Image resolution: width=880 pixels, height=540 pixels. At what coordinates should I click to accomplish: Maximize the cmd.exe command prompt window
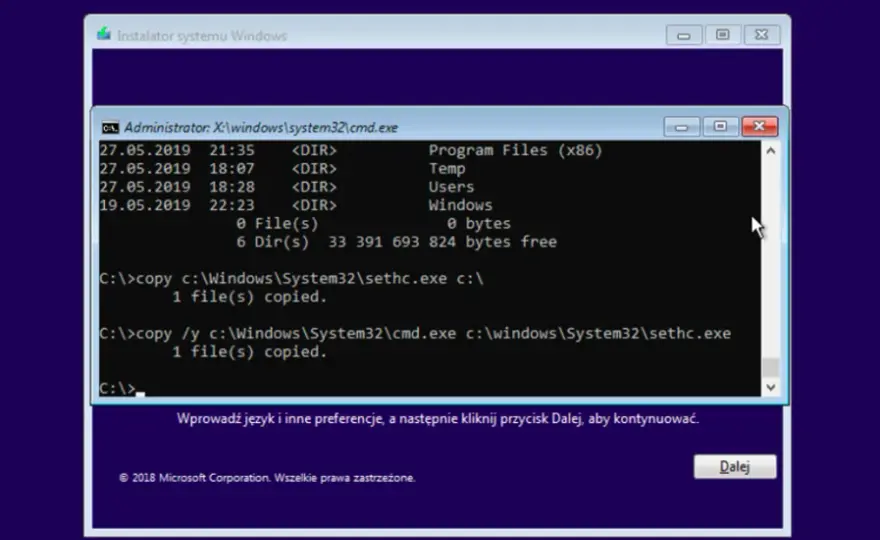720,126
